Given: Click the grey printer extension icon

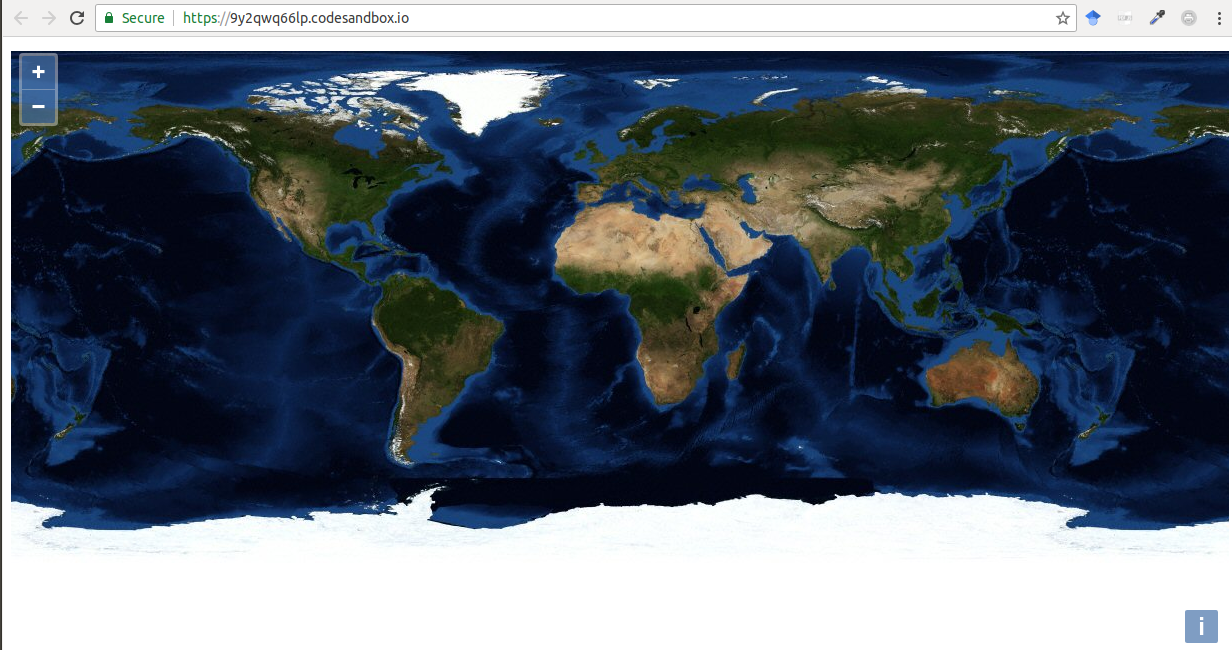Looking at the screenshot, I should [x=1125, y=18].
